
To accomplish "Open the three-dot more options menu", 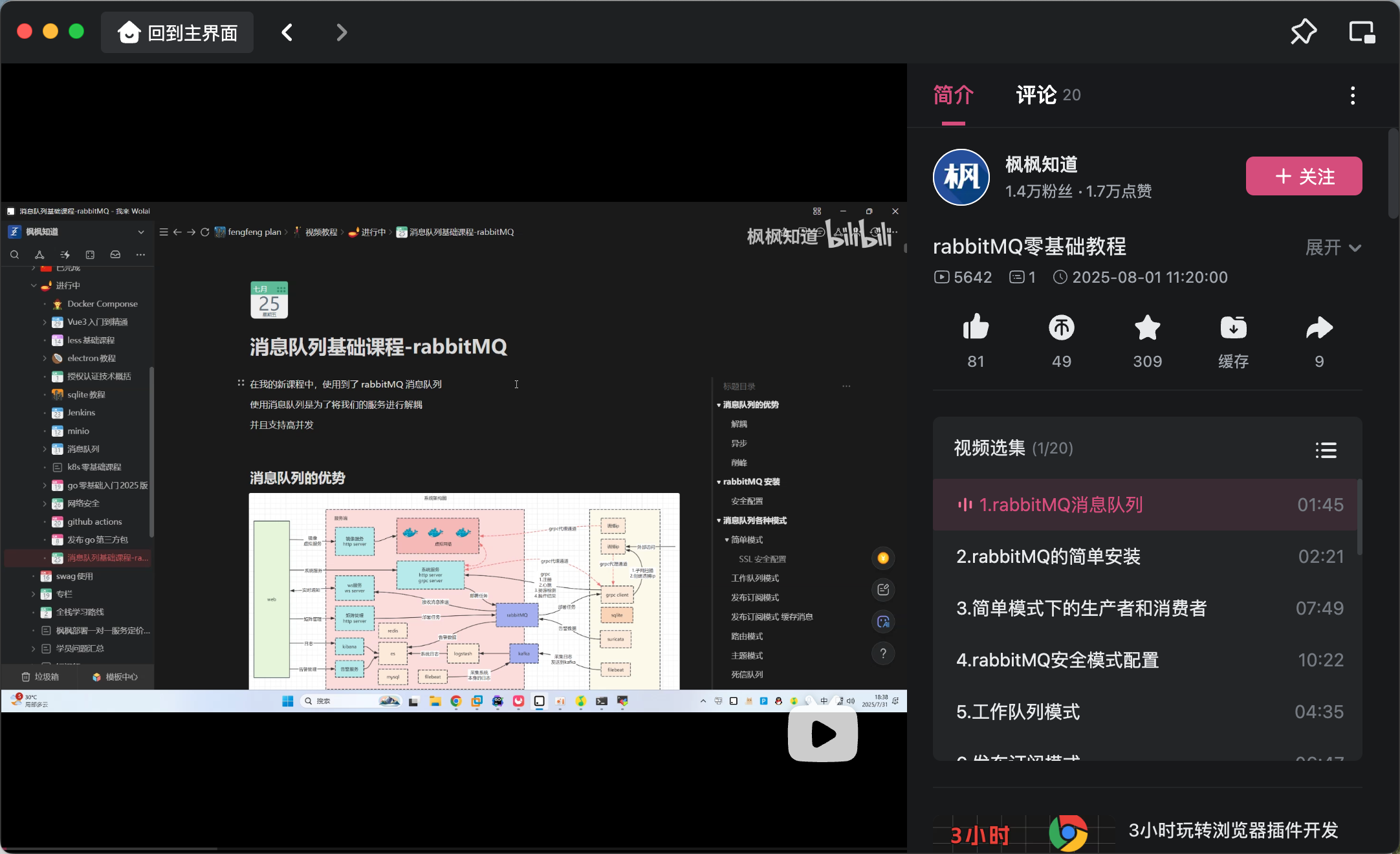I will (x=1353, y=96).
